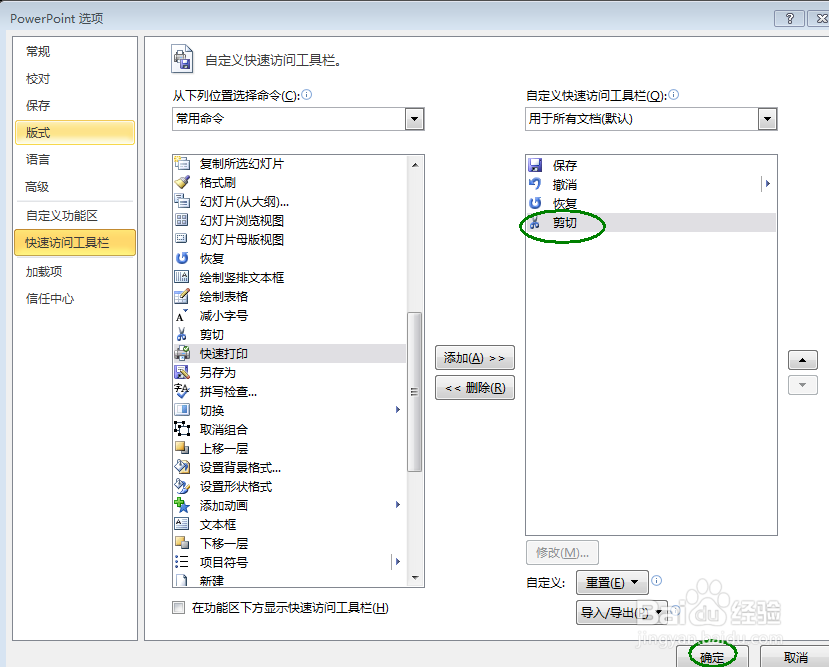The image size is (829, 667).
Task: Select the Slide Master View (幻灯片母版视图) icon
Action: (x=182, y=239)
